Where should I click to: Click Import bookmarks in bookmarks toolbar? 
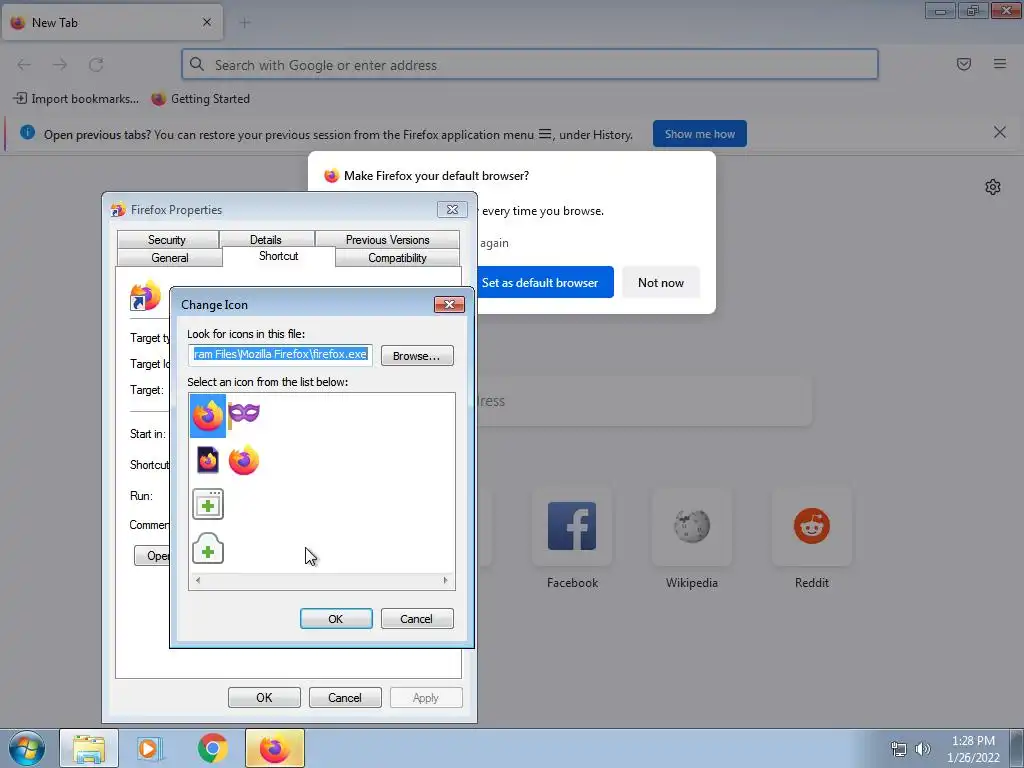pos(76,99)
